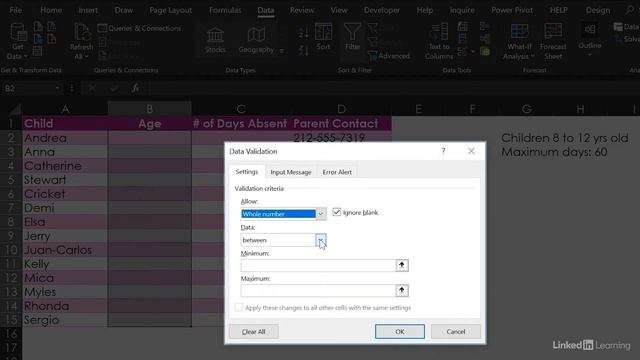This screenshot has width=640, height=360.
Task: Click the Children 8 to 12 yrs old note
Action: coord(564,138)
